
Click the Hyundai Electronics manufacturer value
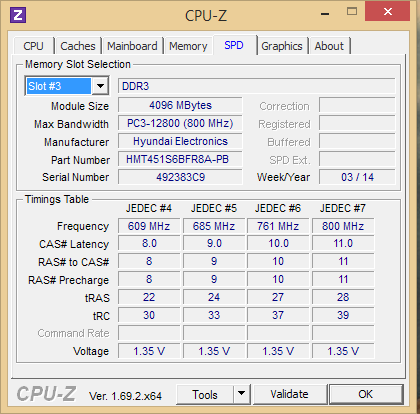point(180,141)
